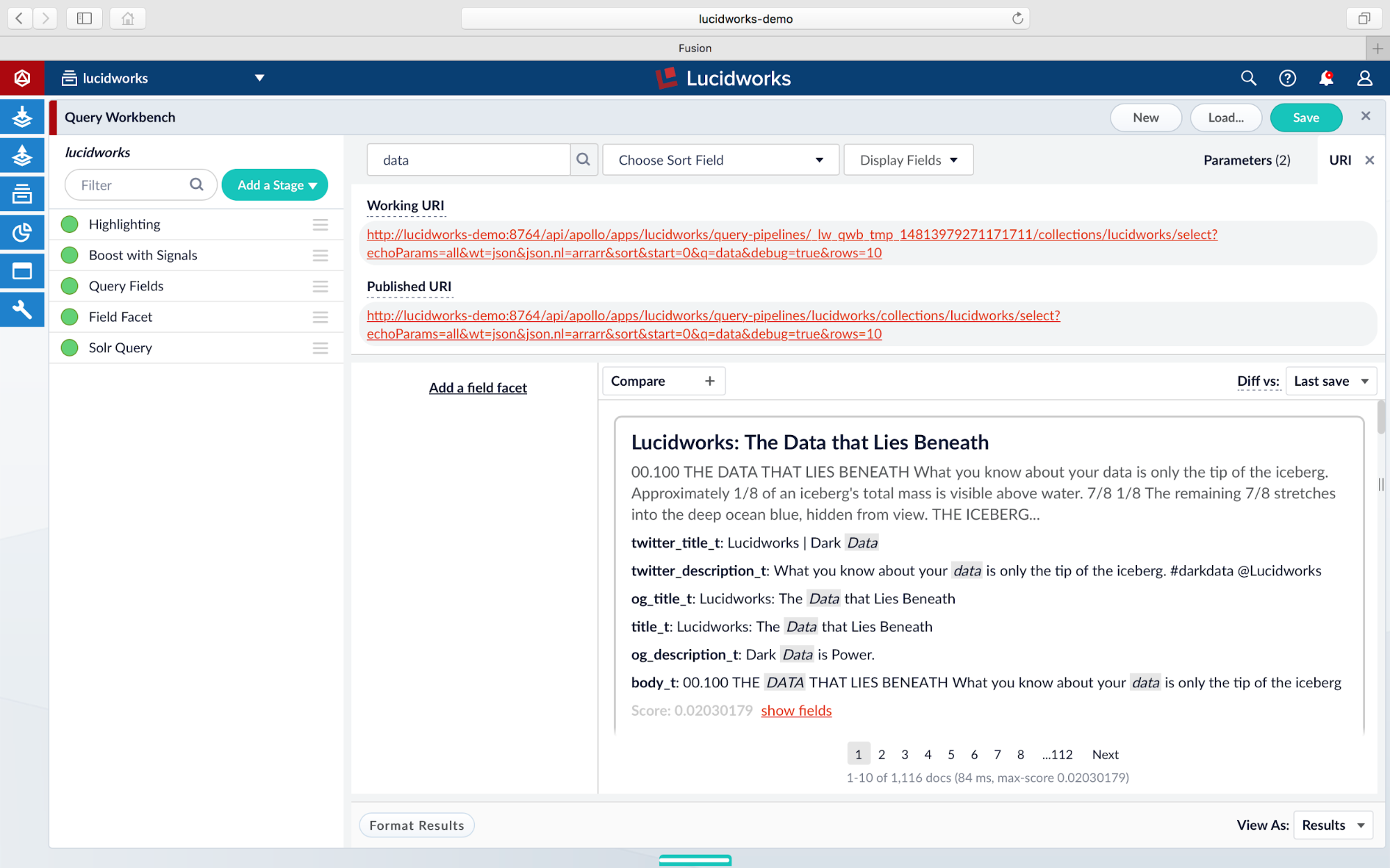Open the Indexing sidebar icon

pyautogui.click(x=22, y=117)
